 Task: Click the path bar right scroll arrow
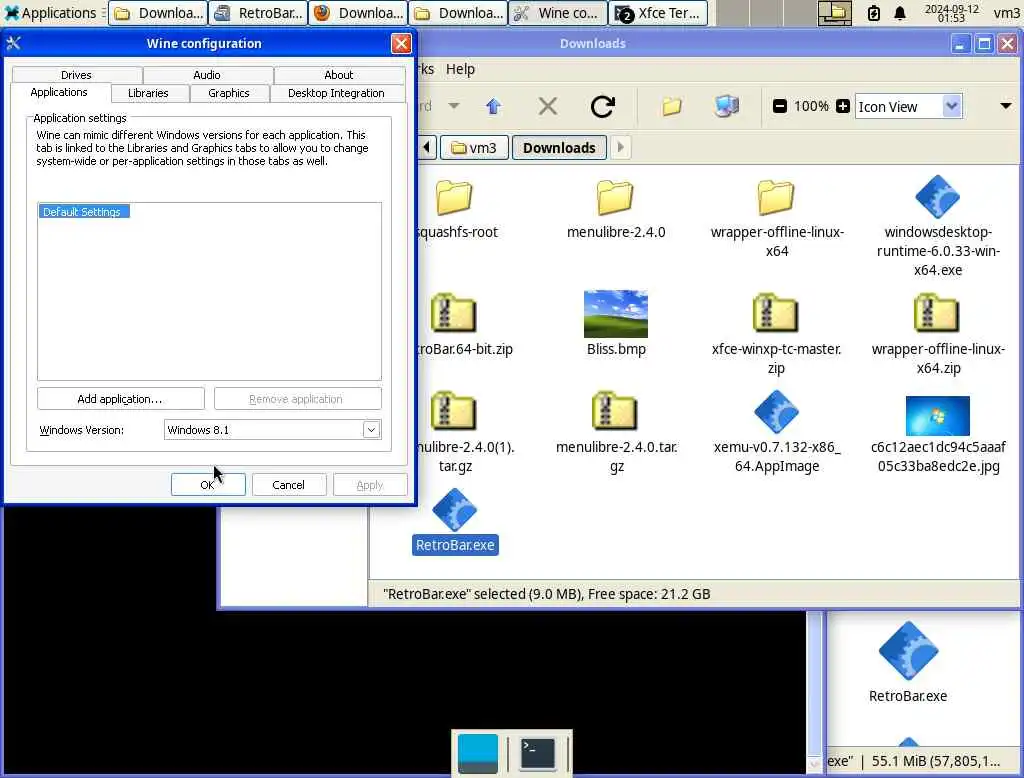[x=620, y=148]
